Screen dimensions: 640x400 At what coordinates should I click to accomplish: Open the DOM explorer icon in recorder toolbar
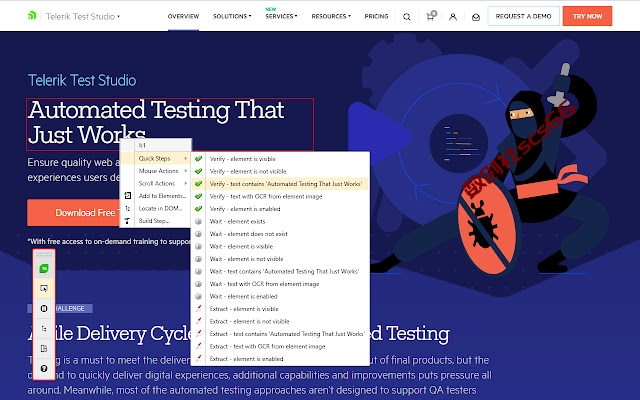click(x=44, y=329)
